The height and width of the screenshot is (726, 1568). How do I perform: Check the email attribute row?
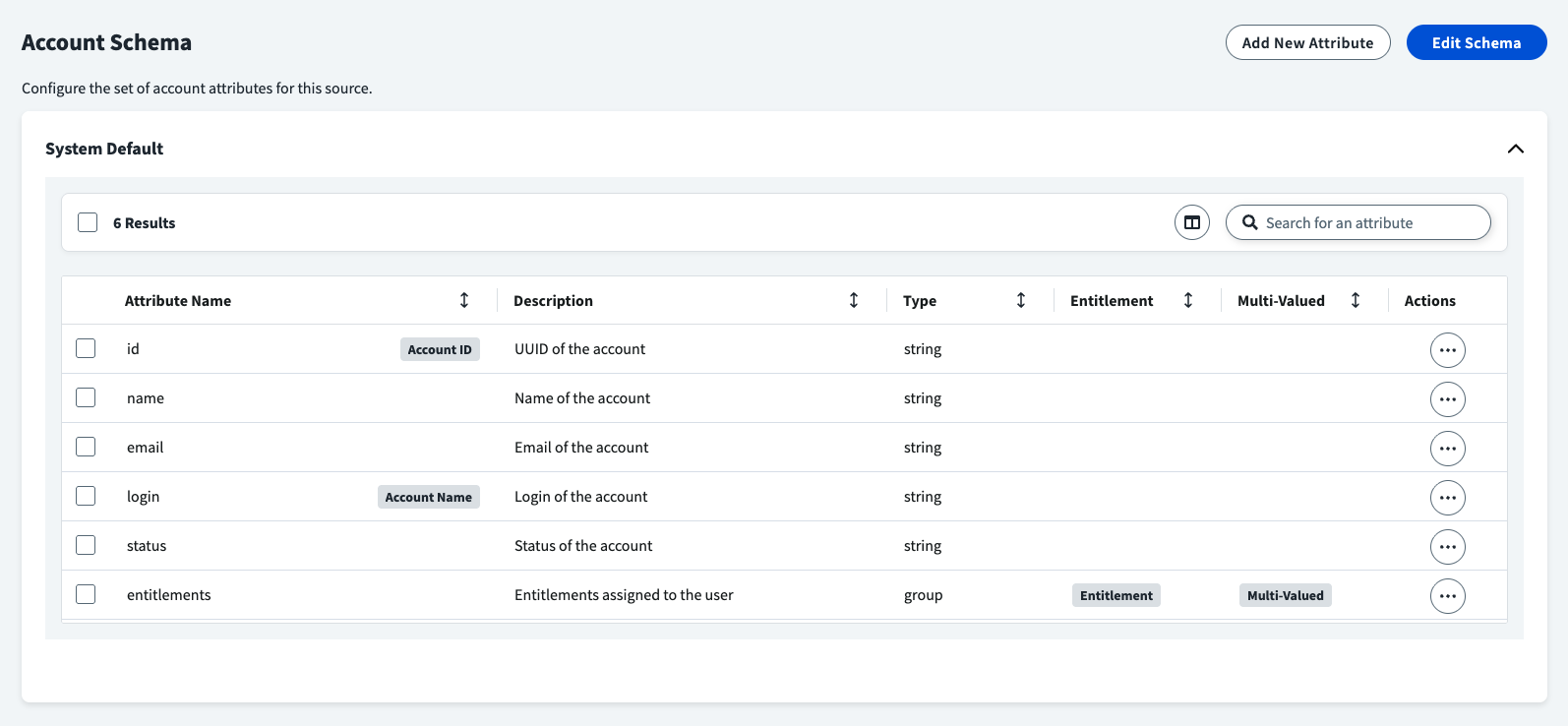86,447
